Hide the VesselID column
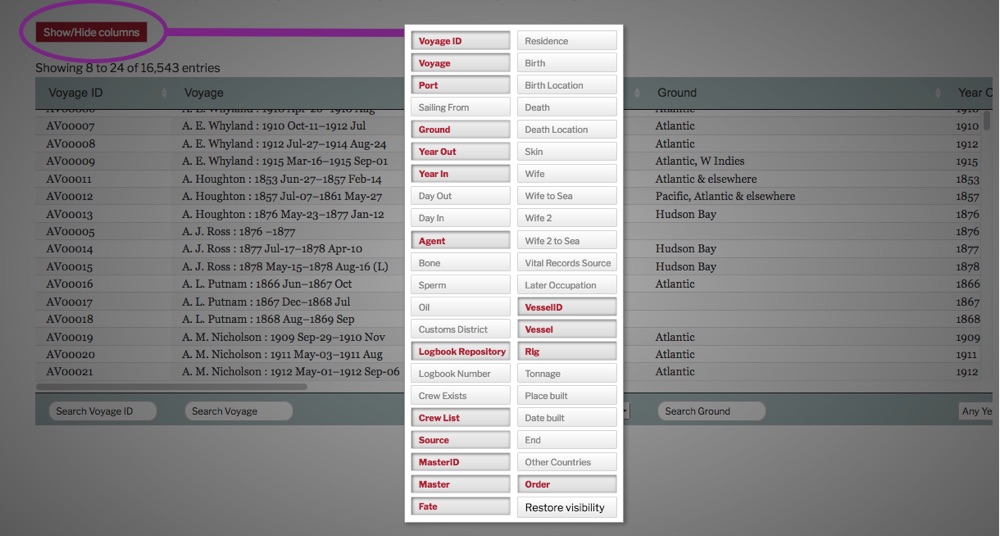 coord(566,307)
